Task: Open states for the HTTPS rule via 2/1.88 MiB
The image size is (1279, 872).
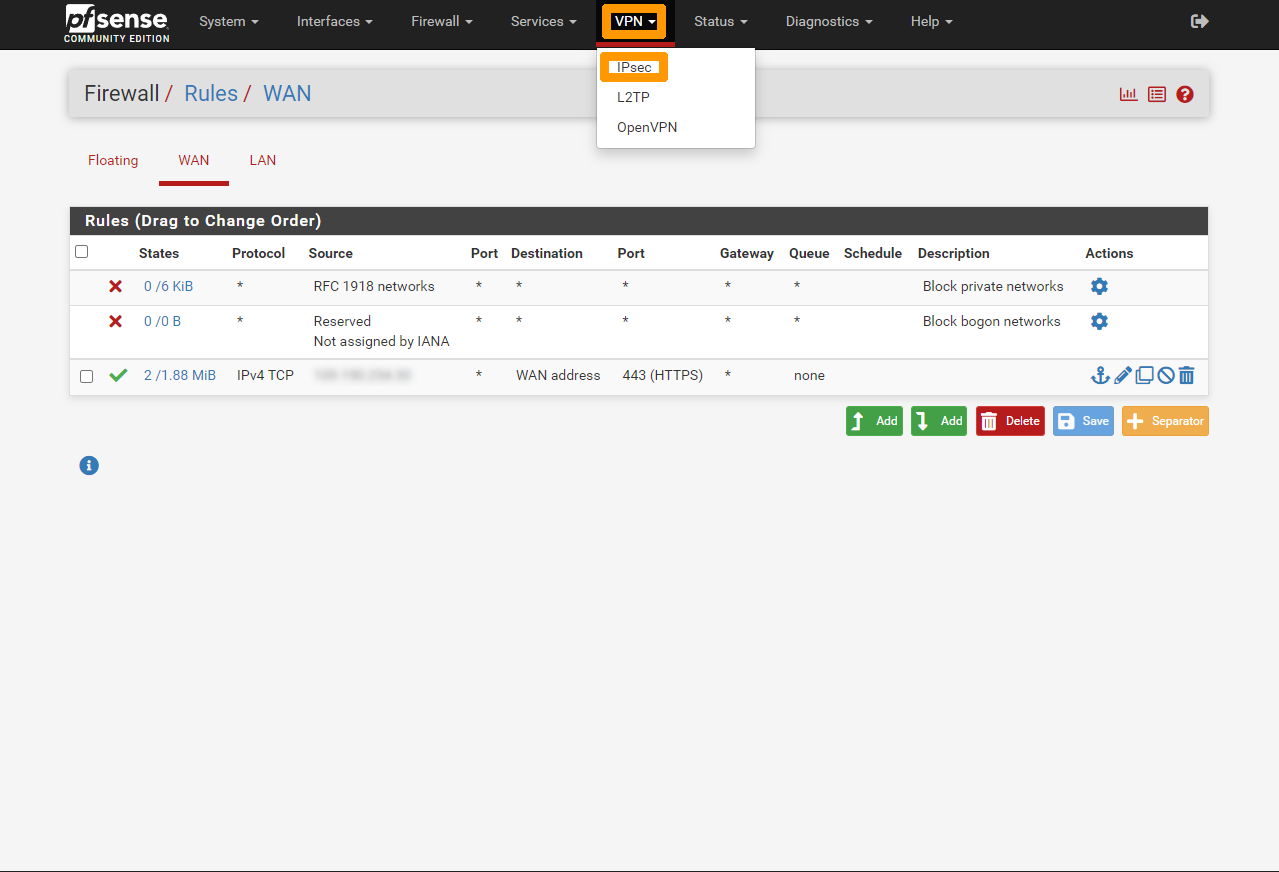Action: tap(180, 375)
